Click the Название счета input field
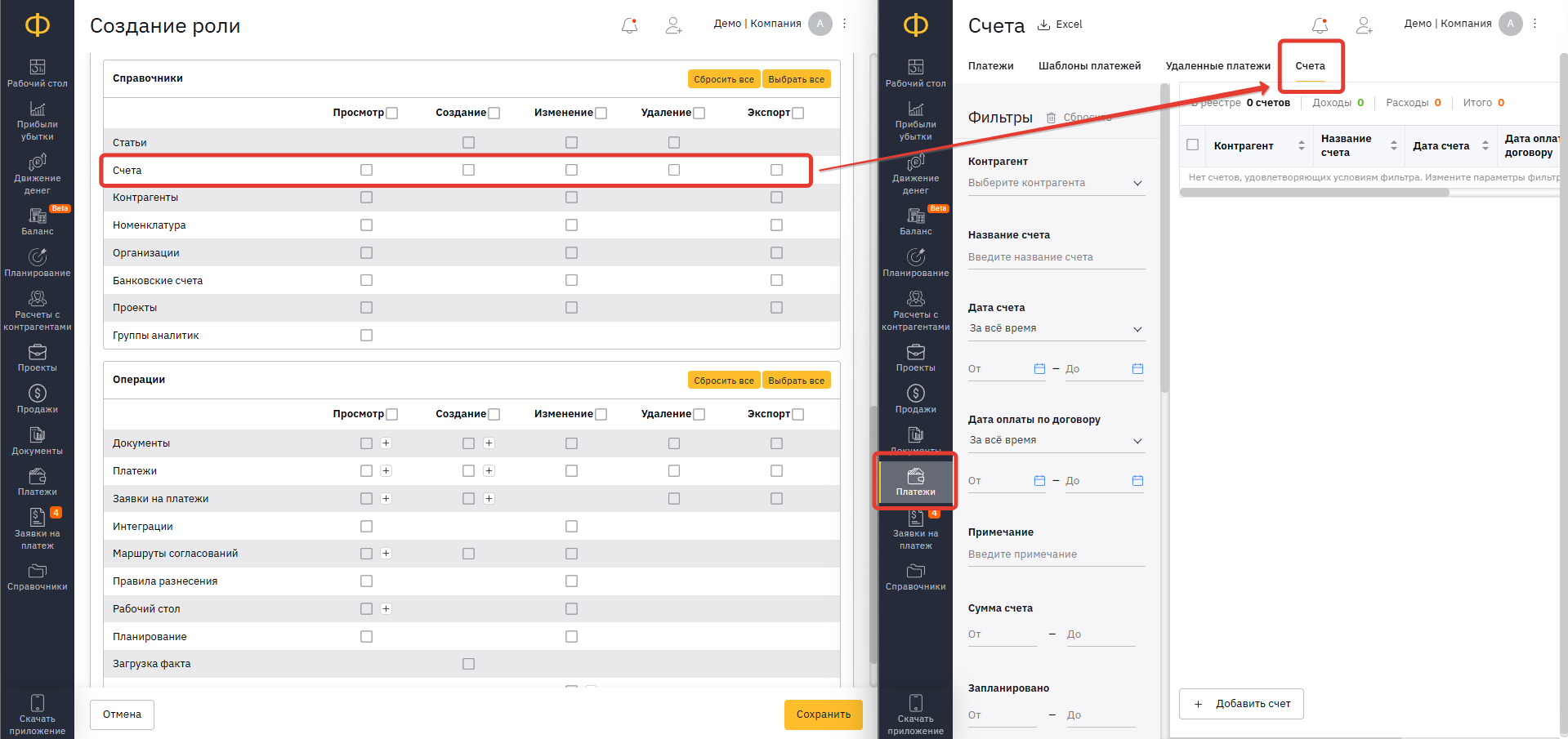 (x=1056, y=257)
